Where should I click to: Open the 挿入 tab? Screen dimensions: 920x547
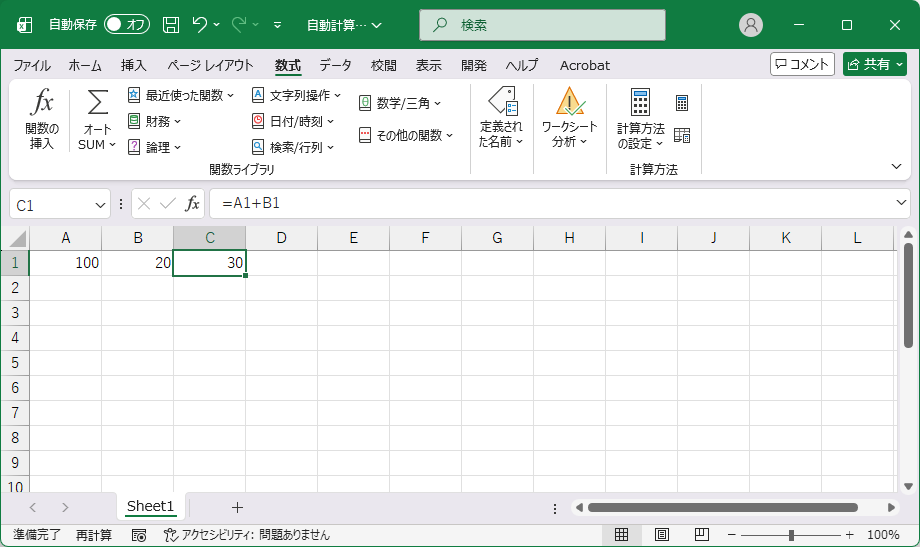pyautogui.click(x=133, y=65)
